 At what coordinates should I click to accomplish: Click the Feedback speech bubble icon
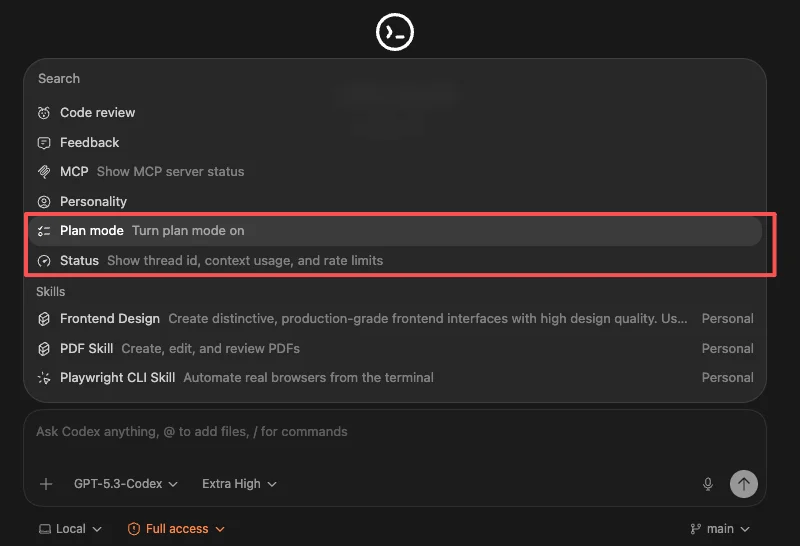(x=44, y=143)
